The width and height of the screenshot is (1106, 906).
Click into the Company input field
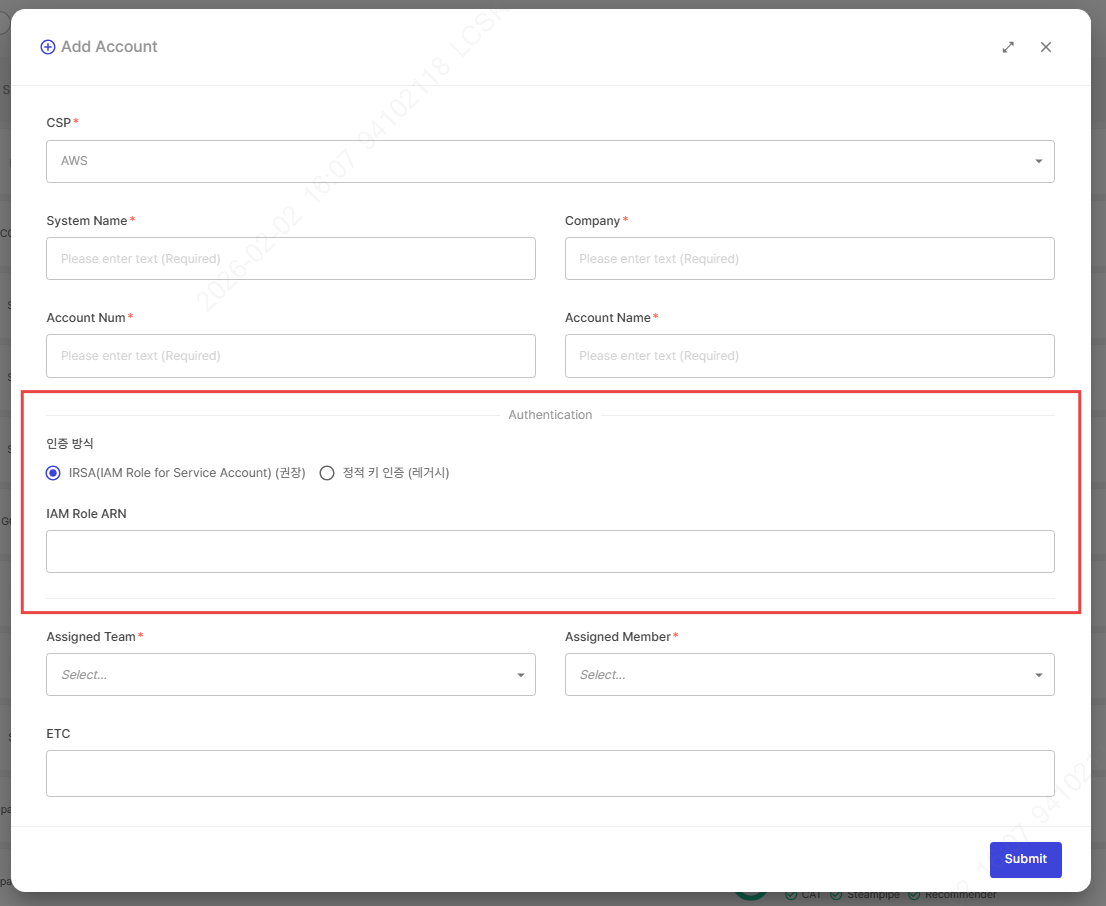(809, 258)
